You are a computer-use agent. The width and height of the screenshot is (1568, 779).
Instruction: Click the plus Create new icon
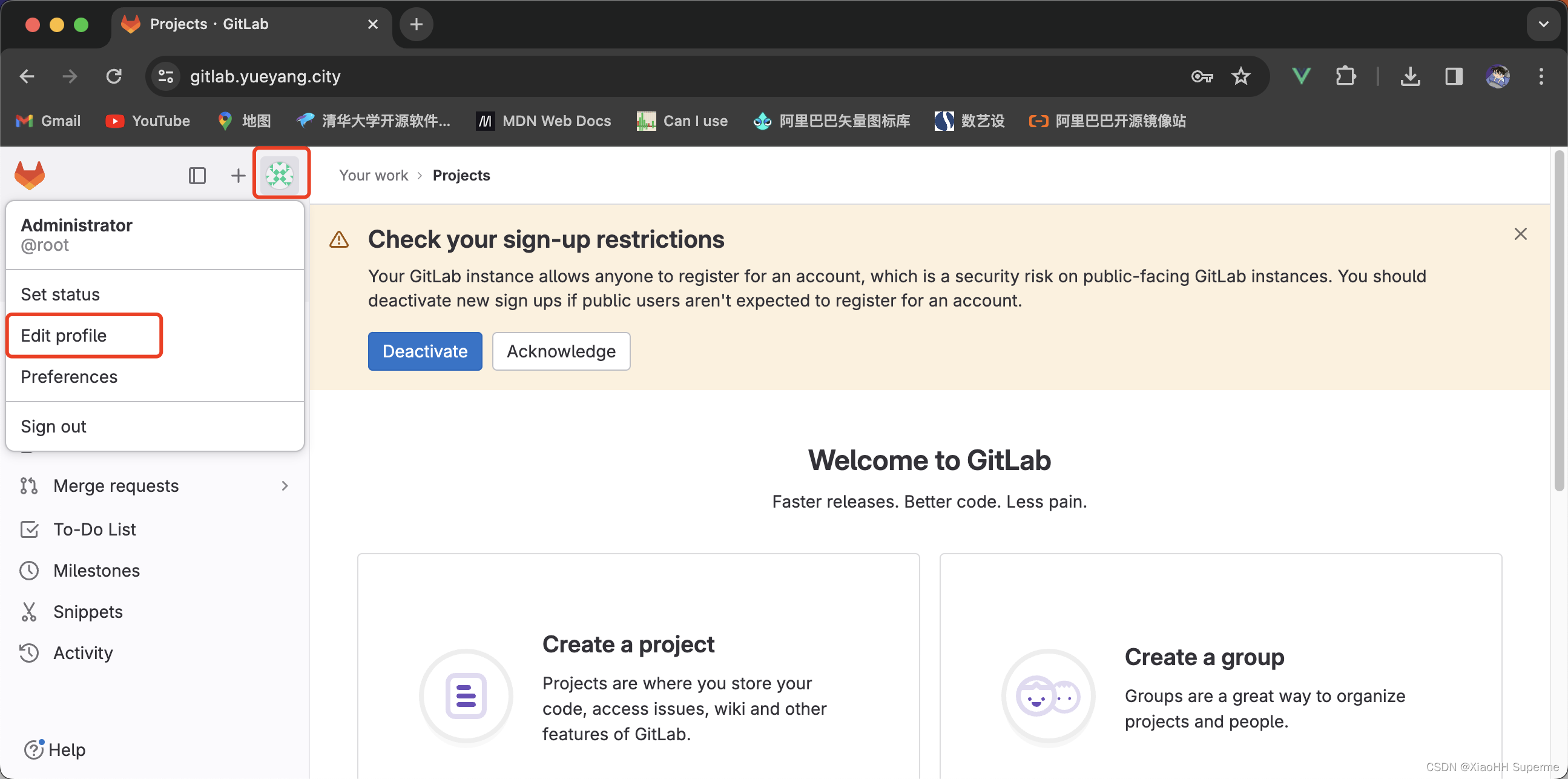point(238,176)
